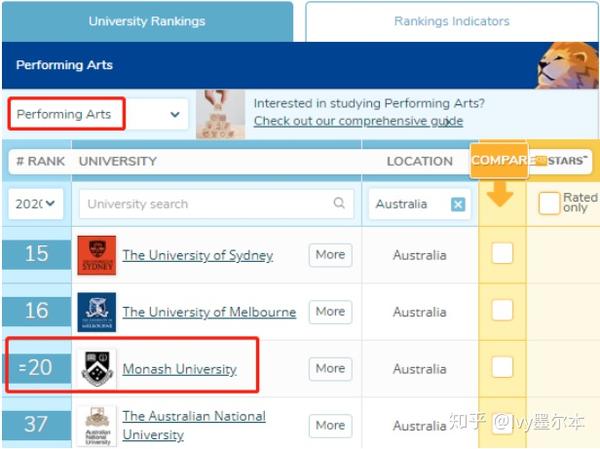Open The University of Melbourne link
Image resolution: width=600 pixels, height=449 pixels.
click(209, 312)
